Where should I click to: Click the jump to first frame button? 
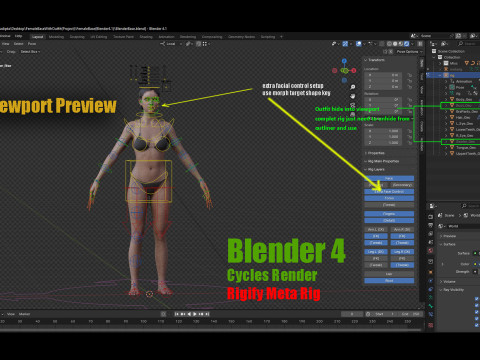pos(177,314)
